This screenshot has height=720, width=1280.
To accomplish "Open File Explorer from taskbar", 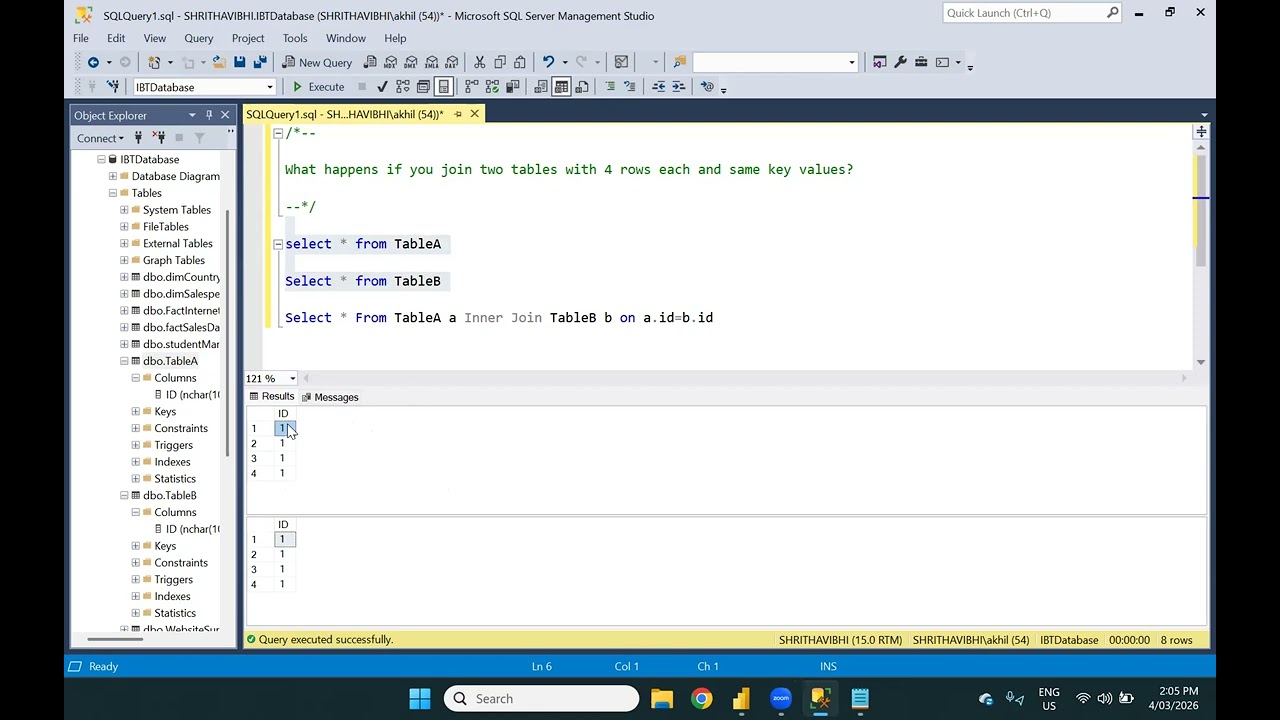I will (662, 698).
